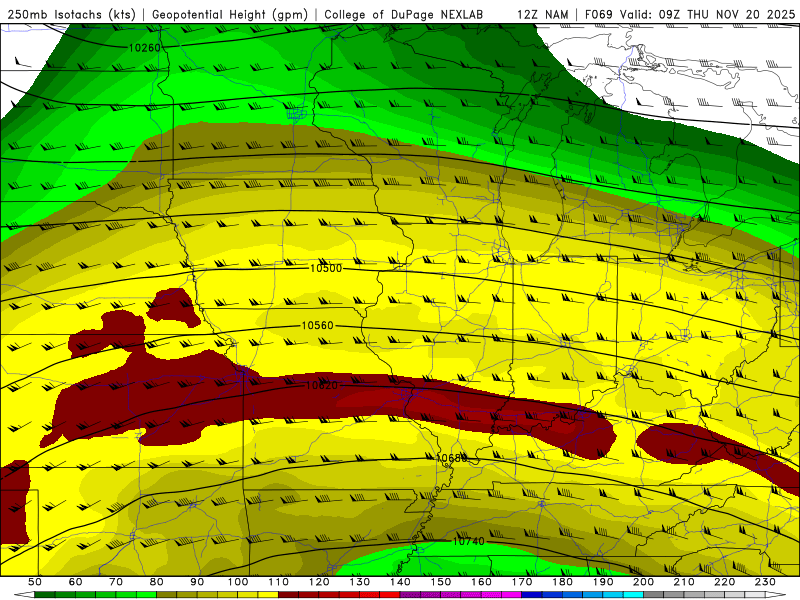Click the 180 tick label on color scale
The height and width of the screenshot is (600, 800).
tap(562, 582)
